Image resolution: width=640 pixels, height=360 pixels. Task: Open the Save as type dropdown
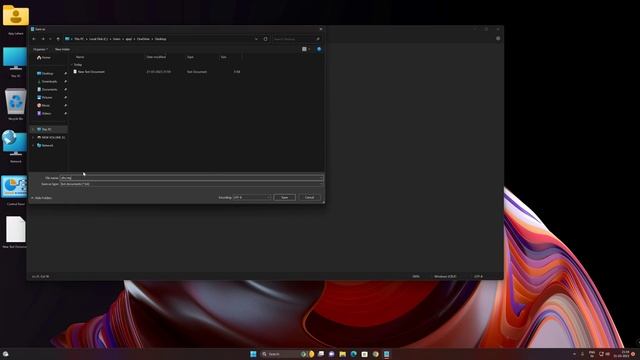(191, 184)
